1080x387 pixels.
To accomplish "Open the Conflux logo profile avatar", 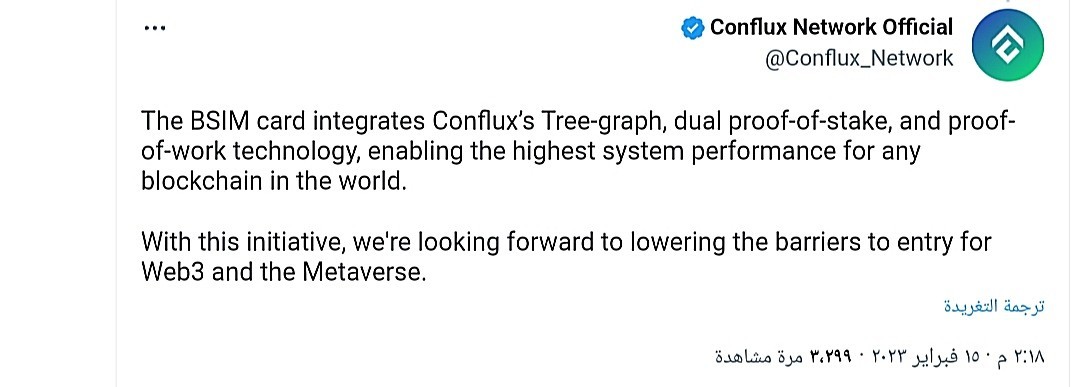I will 1008,45.
